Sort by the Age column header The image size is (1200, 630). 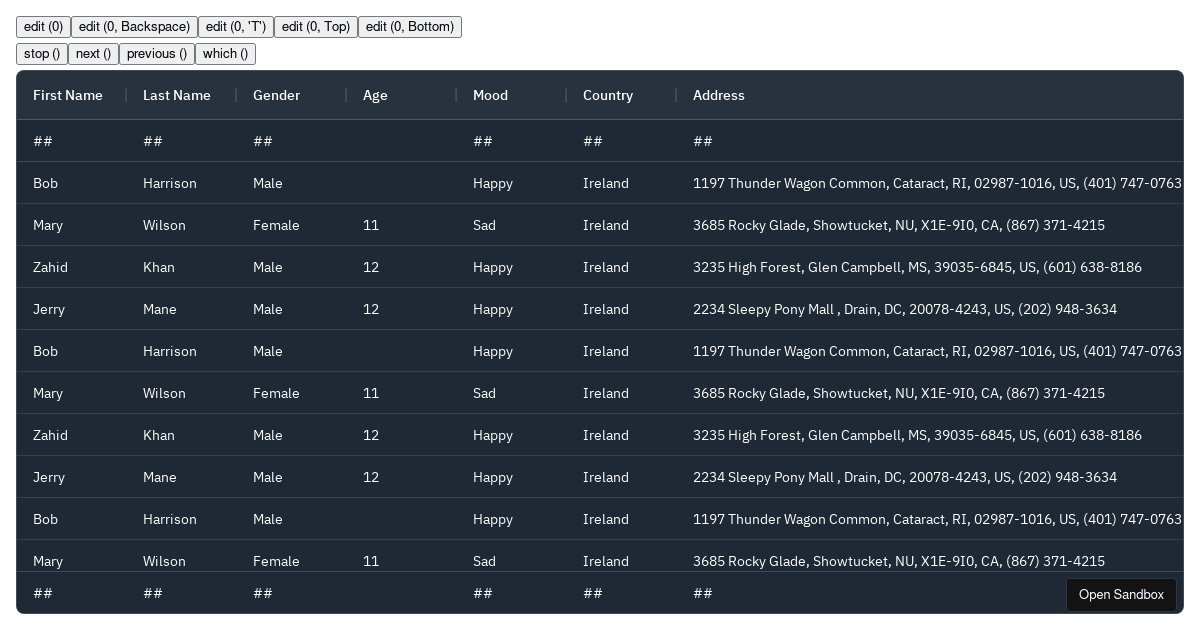click(375, 95)
